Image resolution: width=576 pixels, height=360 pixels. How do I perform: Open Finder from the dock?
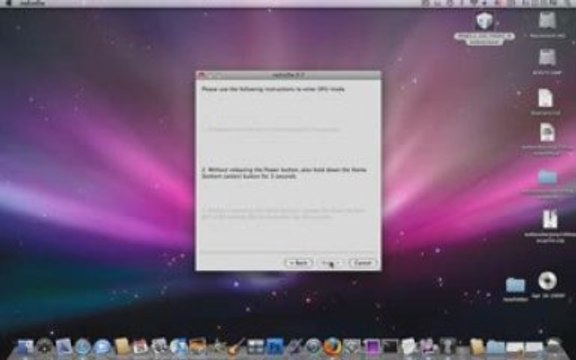click(x=25, y=347)
